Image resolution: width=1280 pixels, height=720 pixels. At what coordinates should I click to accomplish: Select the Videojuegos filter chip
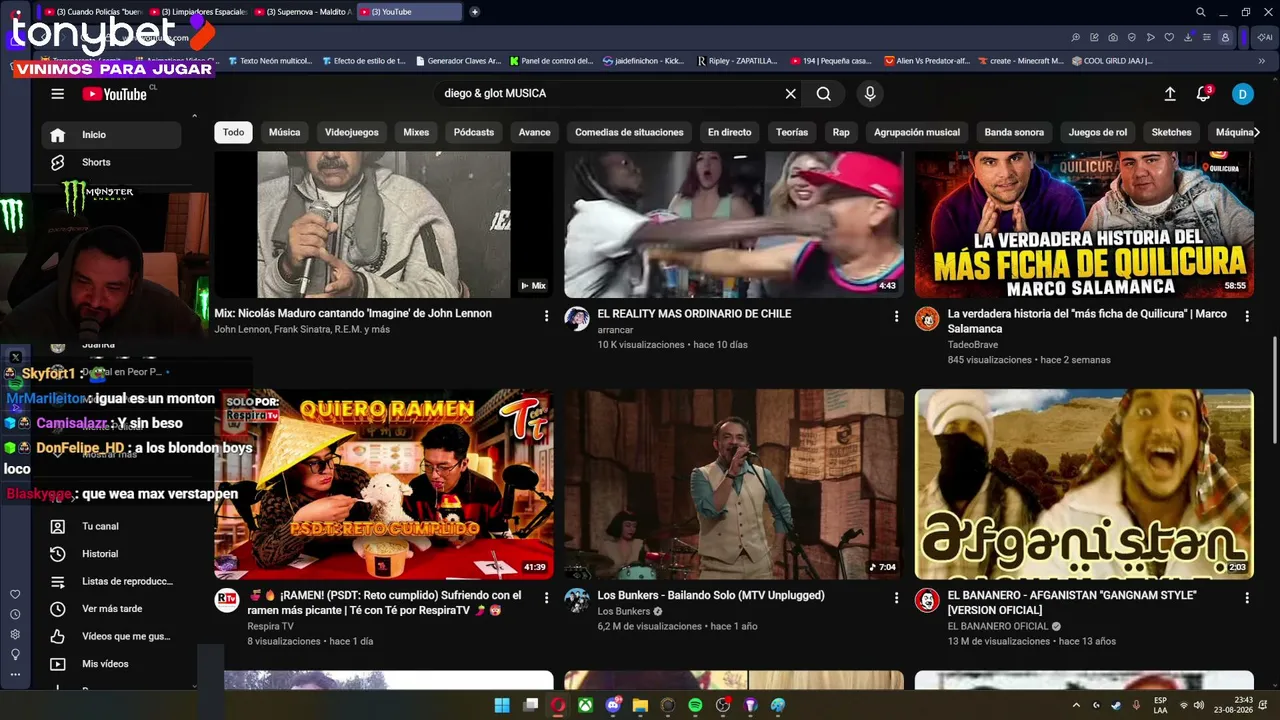[x=352, y=132]
